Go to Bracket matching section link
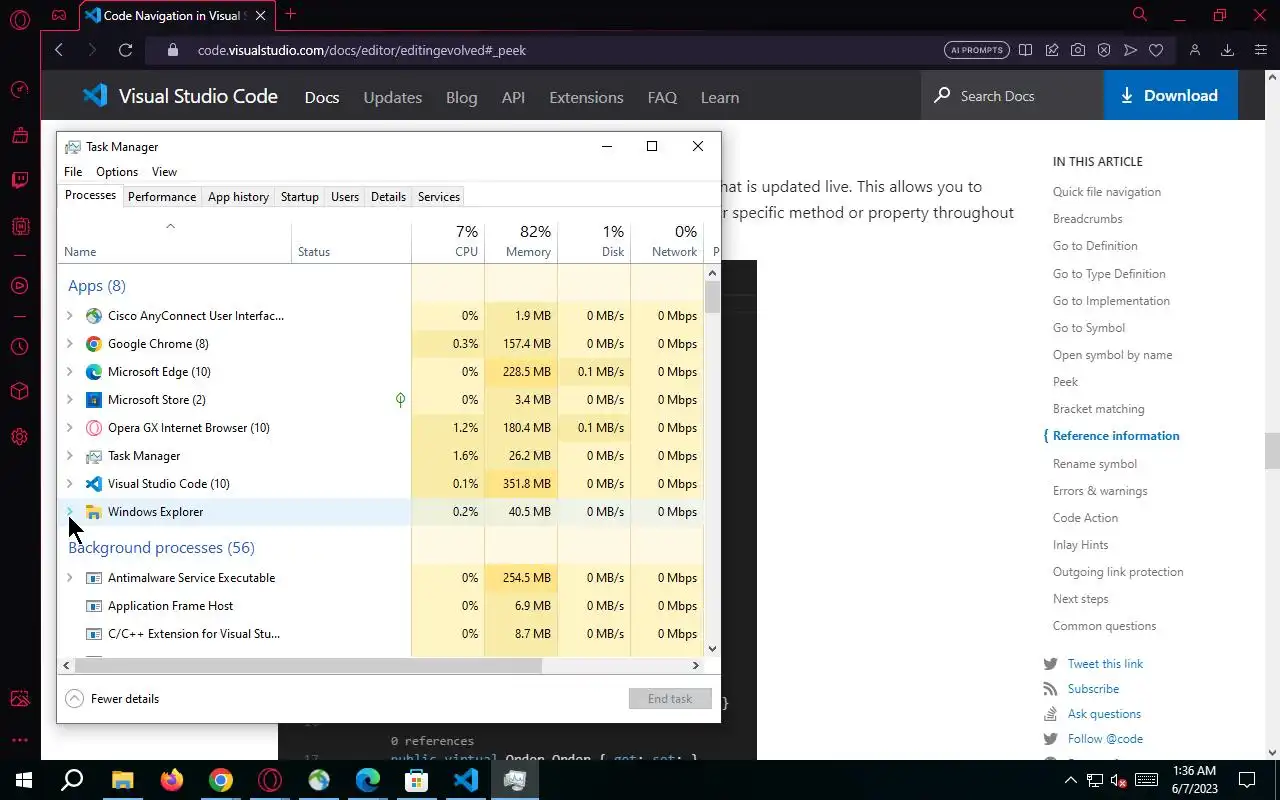The image size is (1280, 800). point(1098,409)
